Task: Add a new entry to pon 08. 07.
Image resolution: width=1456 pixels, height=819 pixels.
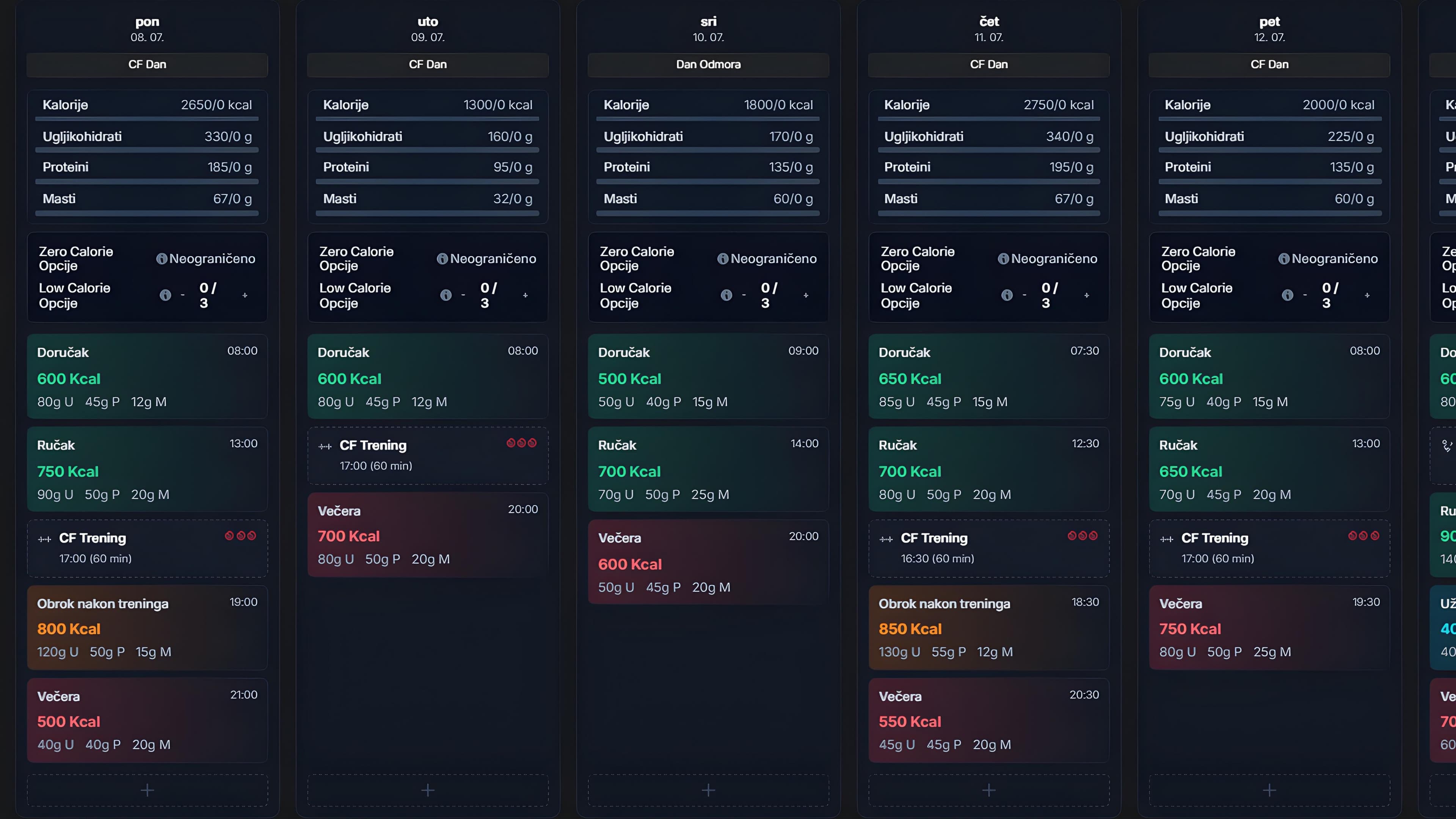Action: click(147, 789)
